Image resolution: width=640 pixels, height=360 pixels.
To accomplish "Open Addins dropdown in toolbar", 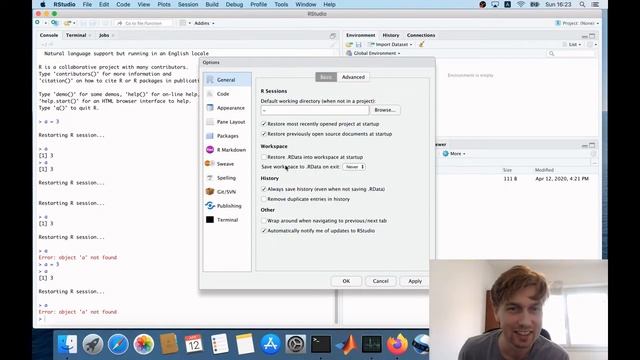I will (x=204, y=23).
